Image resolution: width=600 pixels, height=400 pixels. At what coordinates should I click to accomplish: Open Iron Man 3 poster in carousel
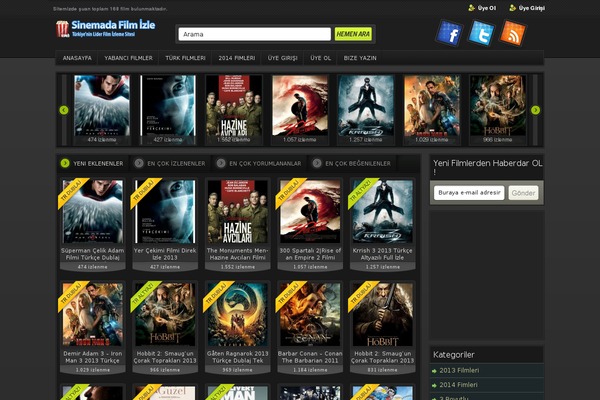tap(432, 105)
